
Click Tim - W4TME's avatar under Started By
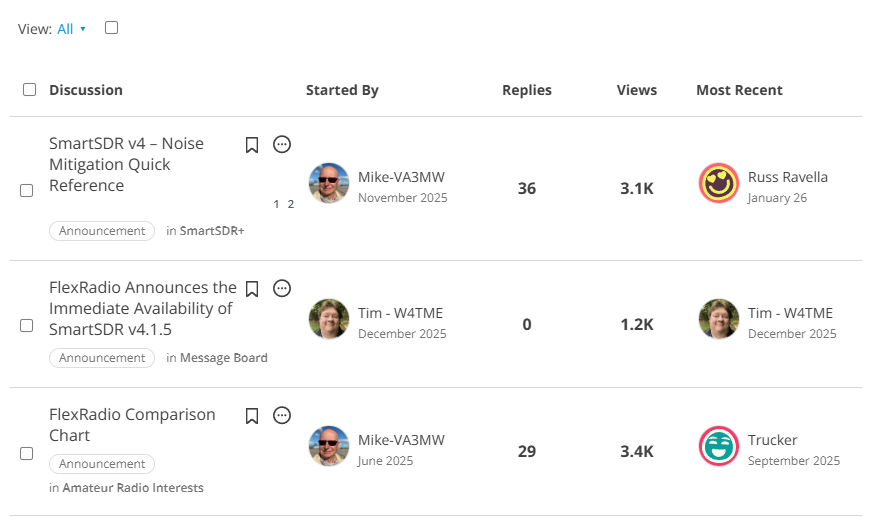[x=329, y=319]
